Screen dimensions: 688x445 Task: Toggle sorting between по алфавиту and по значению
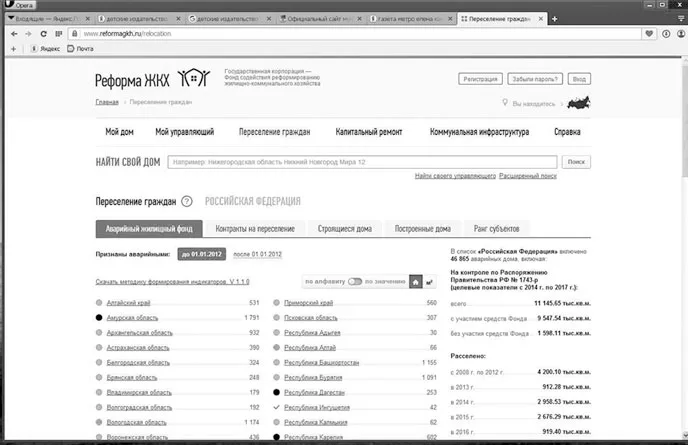pos(355,281)
